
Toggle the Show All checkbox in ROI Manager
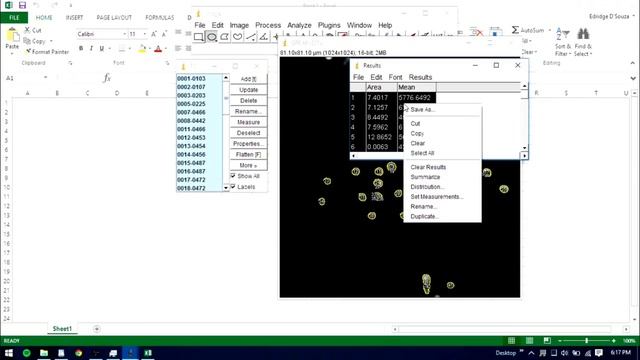tap(233, 176)
